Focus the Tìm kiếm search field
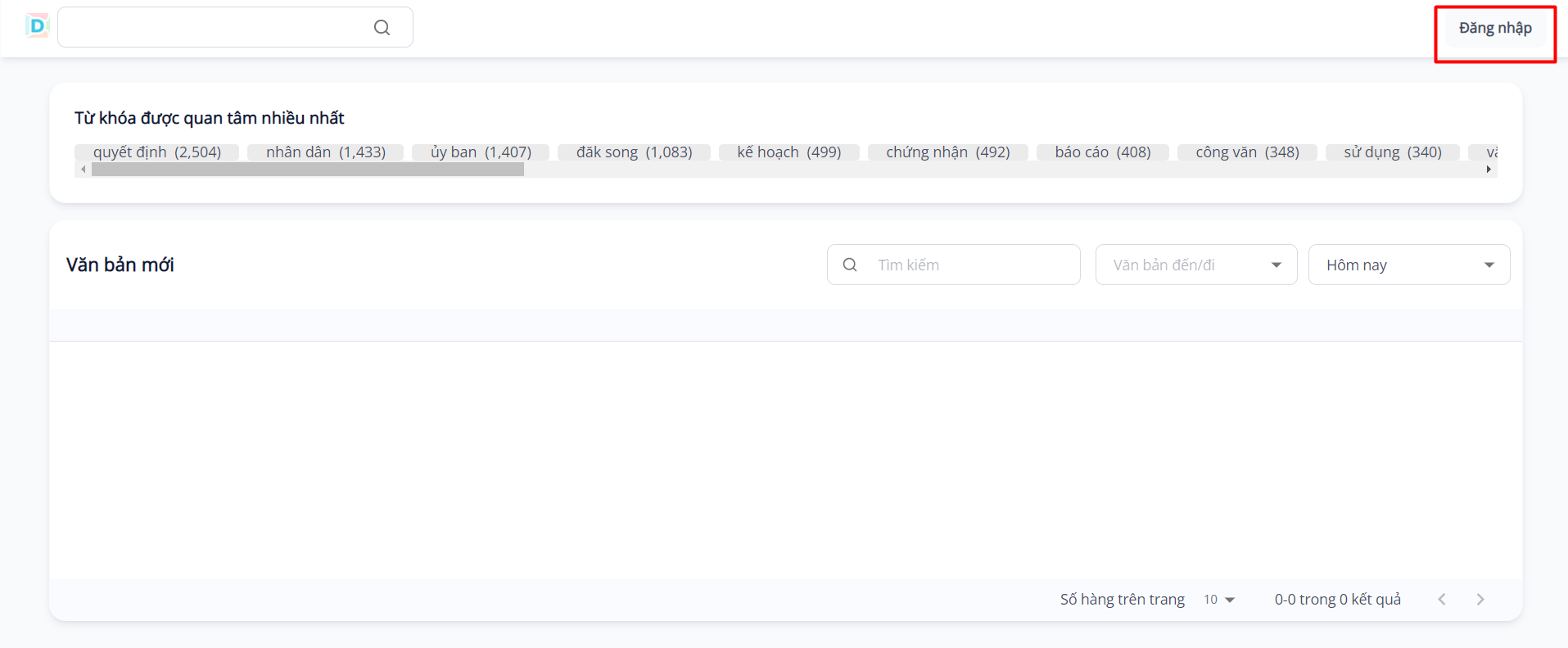The image size is (1568, 648). click(966, 265)
